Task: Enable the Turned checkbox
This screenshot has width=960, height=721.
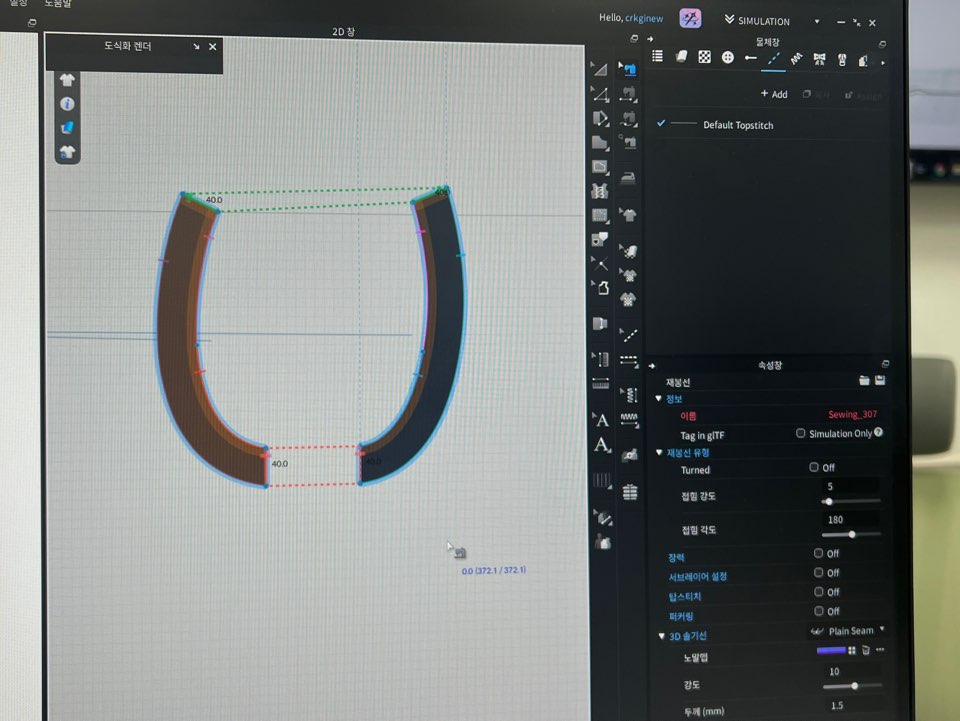Action: [815, 468]
